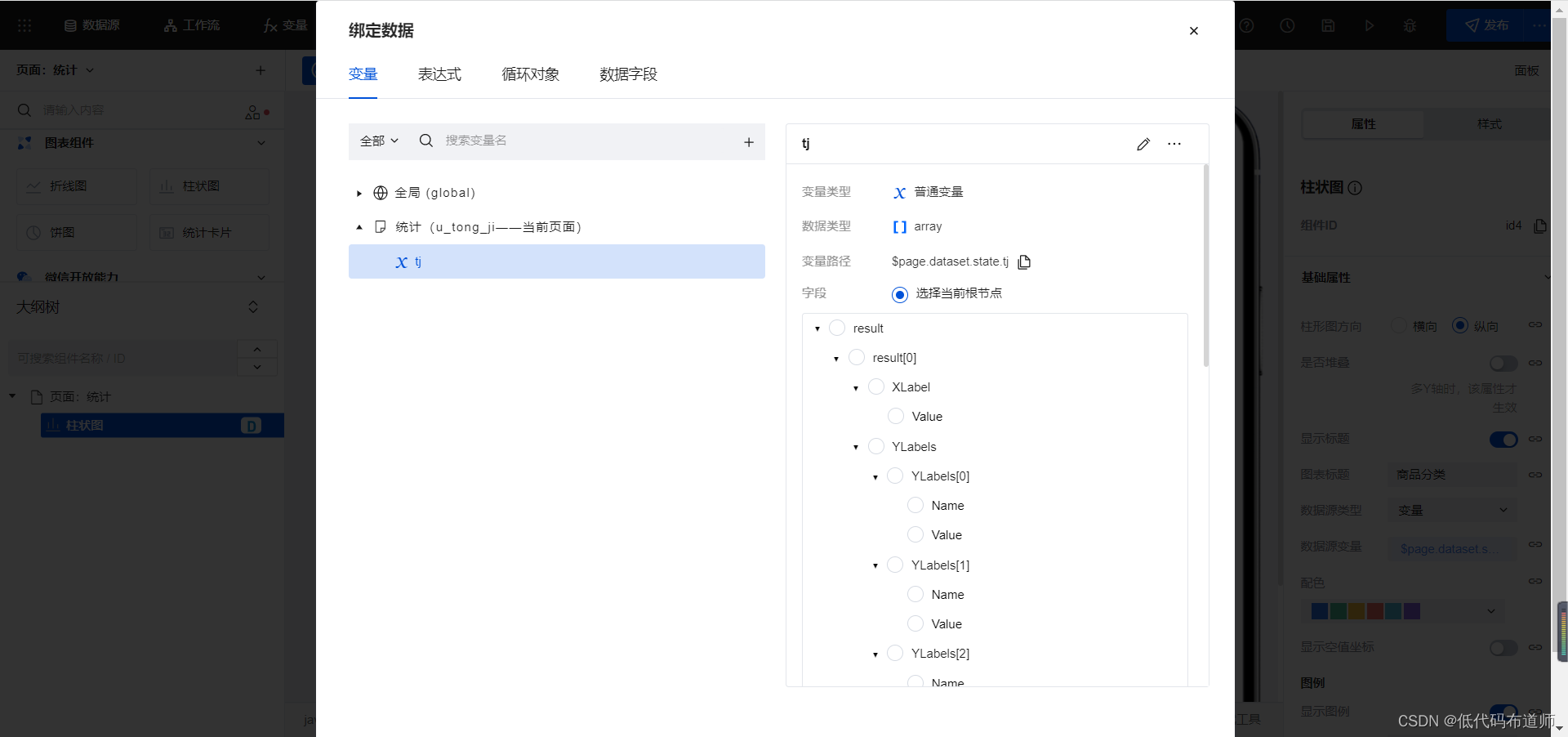Click the 搜索变量名 search field
1568x737 pixels.
[x=572, y=141]
